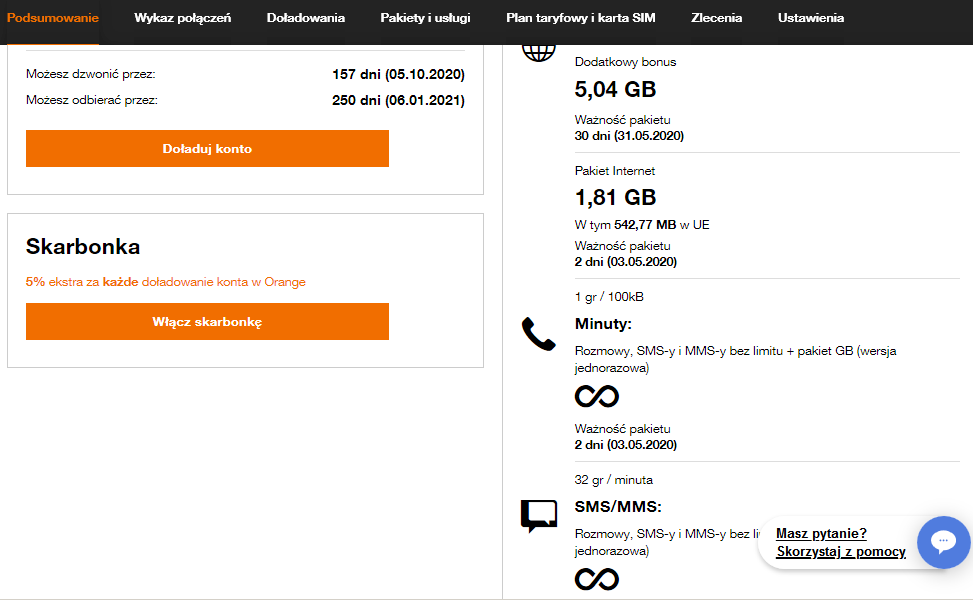Follow the Skorzystaj z pomocy link
Viewport: 973px width, 600px height.
coord(840,552)
